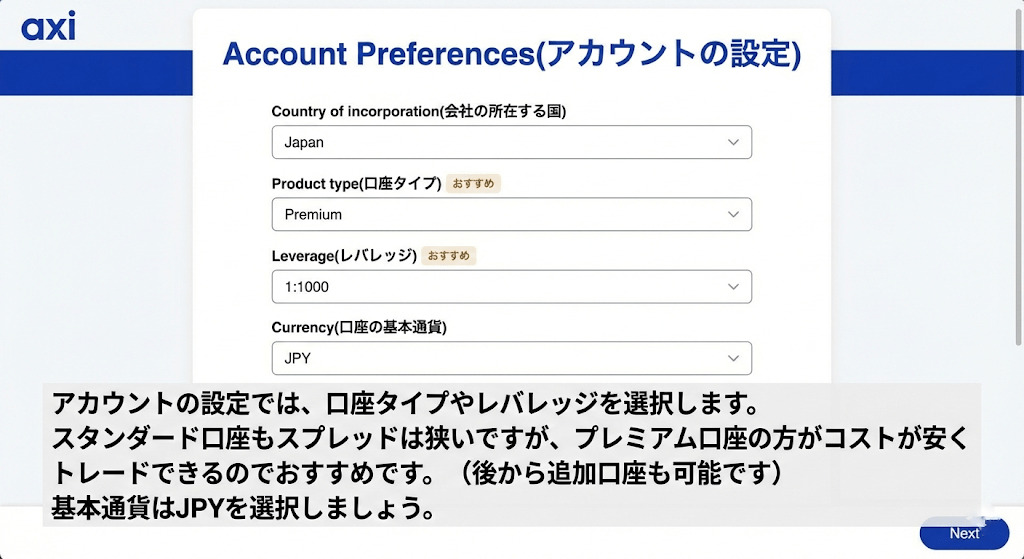1024x559 pixels.
Task: Click the Country of incorporation label
Action: coord(418,112)
